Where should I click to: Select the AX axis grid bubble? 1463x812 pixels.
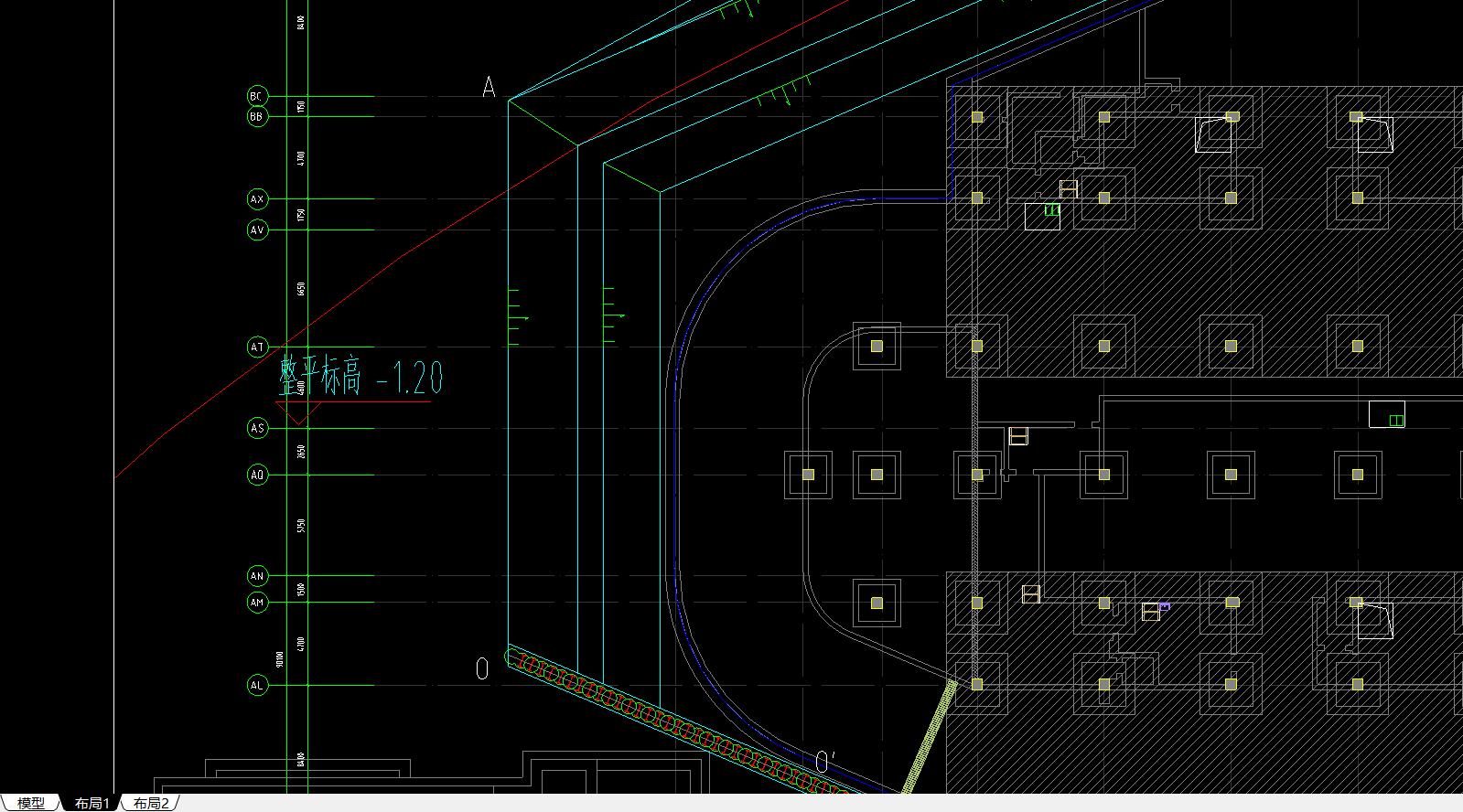(257, 198)
